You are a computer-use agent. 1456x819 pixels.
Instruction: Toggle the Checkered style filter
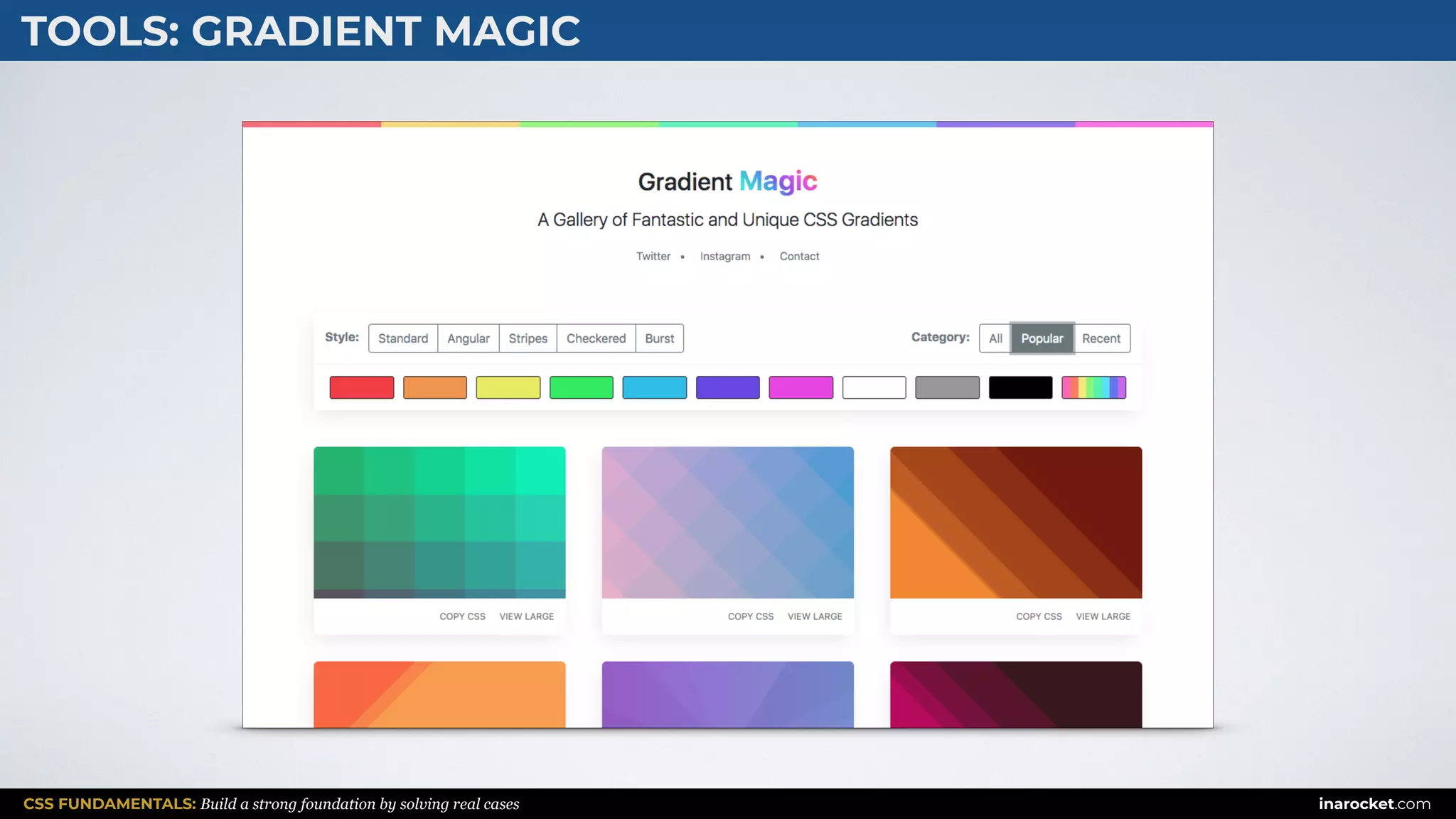tap(596, 338)
